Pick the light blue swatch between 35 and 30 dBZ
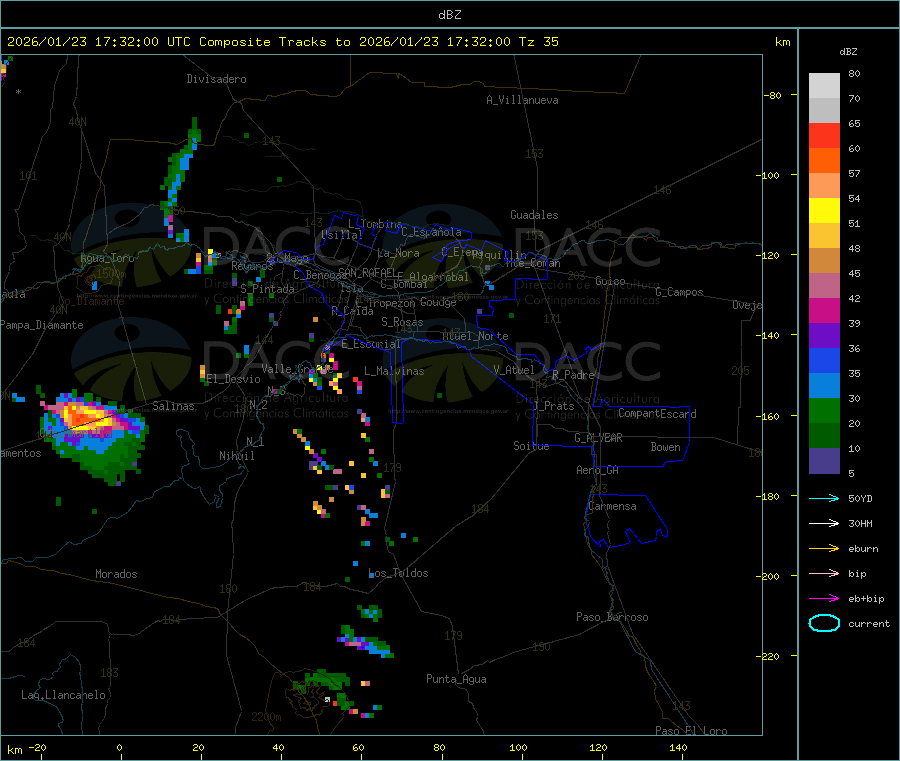Screen dimensions: 900x761 coord(824,386)
